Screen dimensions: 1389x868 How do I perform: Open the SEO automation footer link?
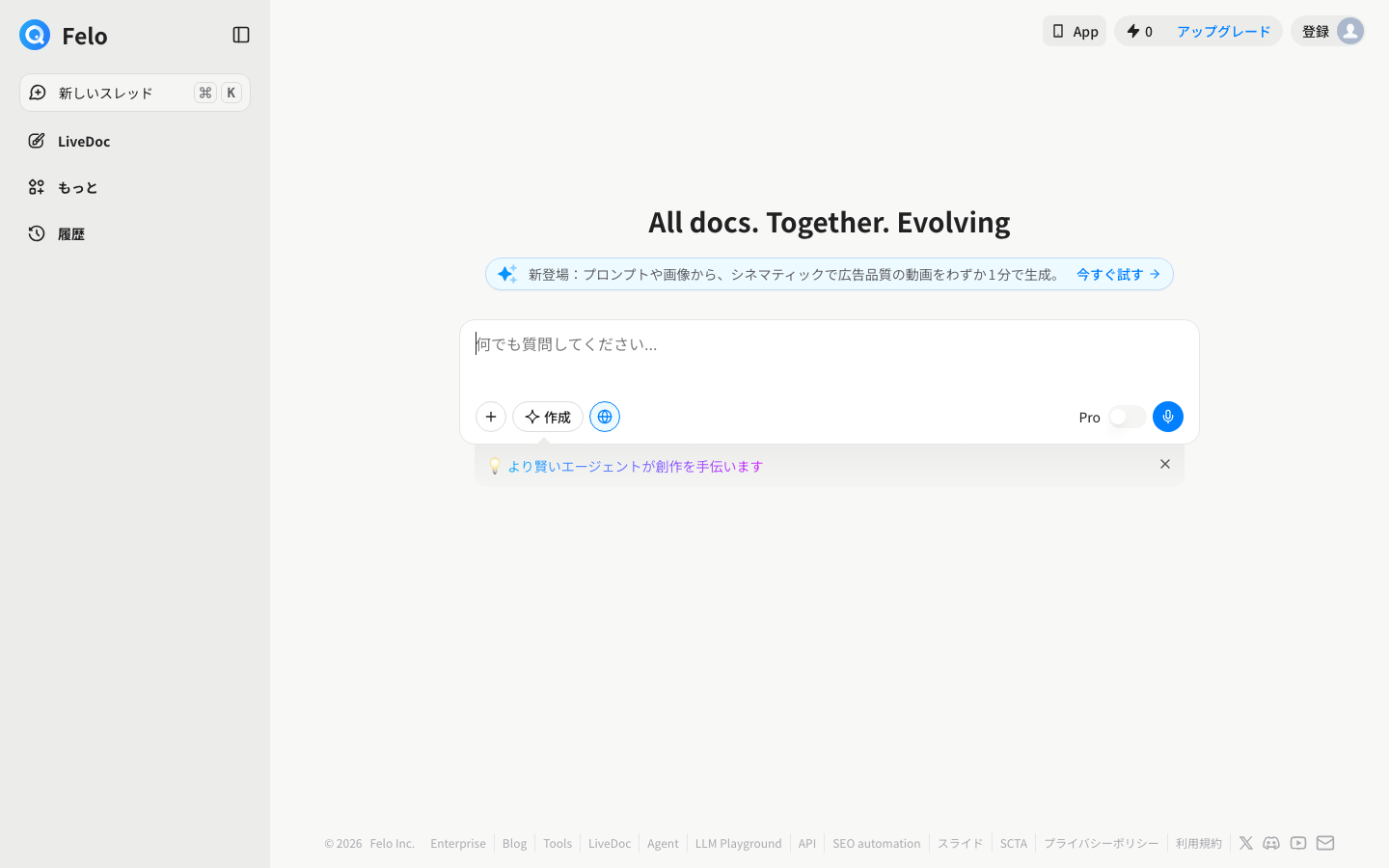(877, 843)
